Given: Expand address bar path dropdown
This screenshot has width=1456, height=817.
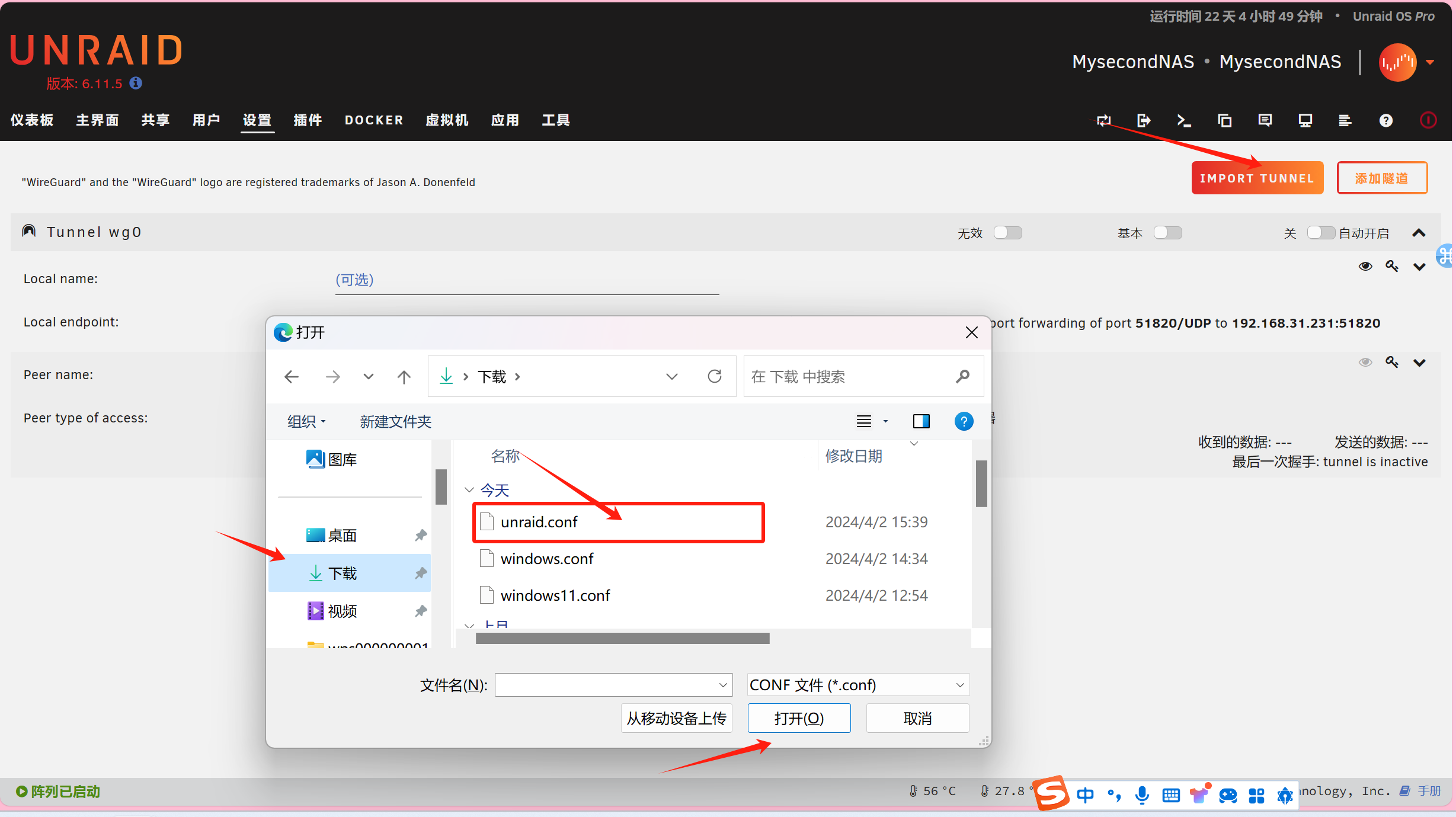Looking at the screenshot, I should [x=672, y=376].
